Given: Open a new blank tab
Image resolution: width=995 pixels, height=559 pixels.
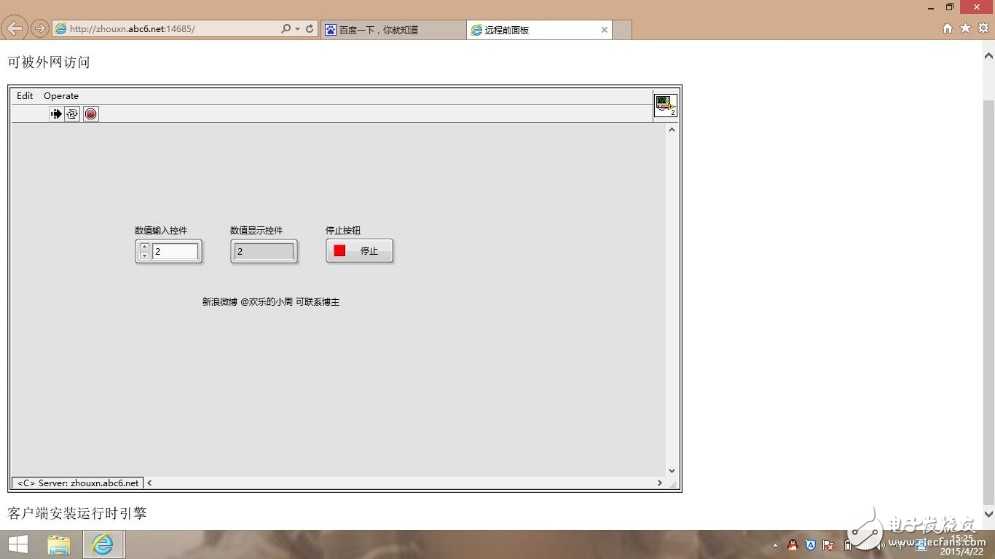Looking at the screenshot, I should [622, 29].
